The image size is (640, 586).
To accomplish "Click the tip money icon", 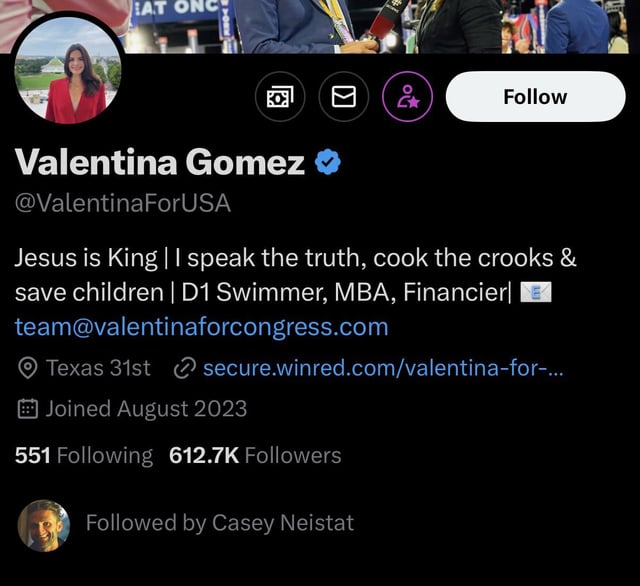I will tap(280, 97).
